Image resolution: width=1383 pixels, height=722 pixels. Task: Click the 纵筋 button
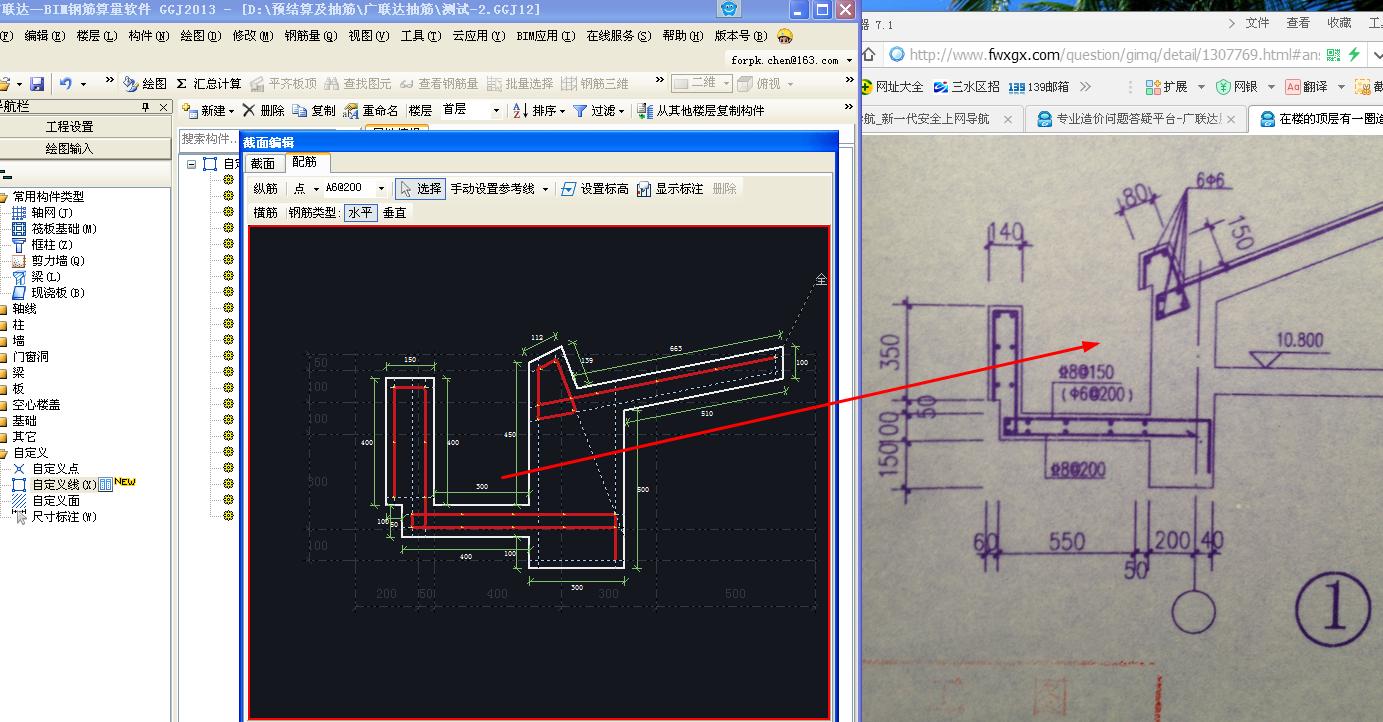point(266,188)
